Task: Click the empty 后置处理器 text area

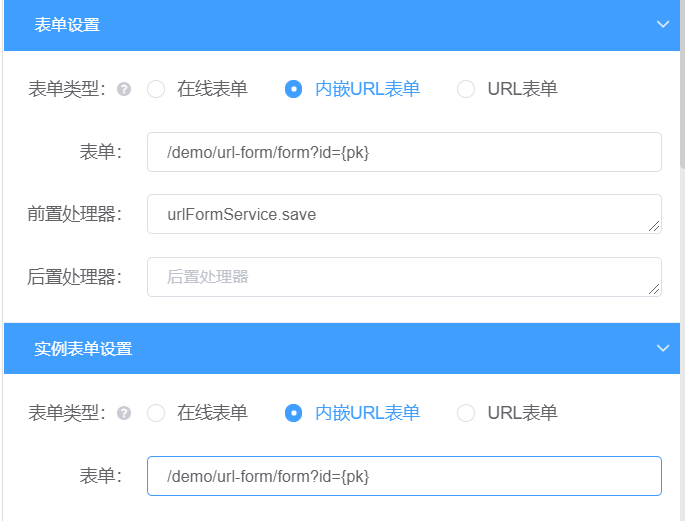Action: coord(403,277)
